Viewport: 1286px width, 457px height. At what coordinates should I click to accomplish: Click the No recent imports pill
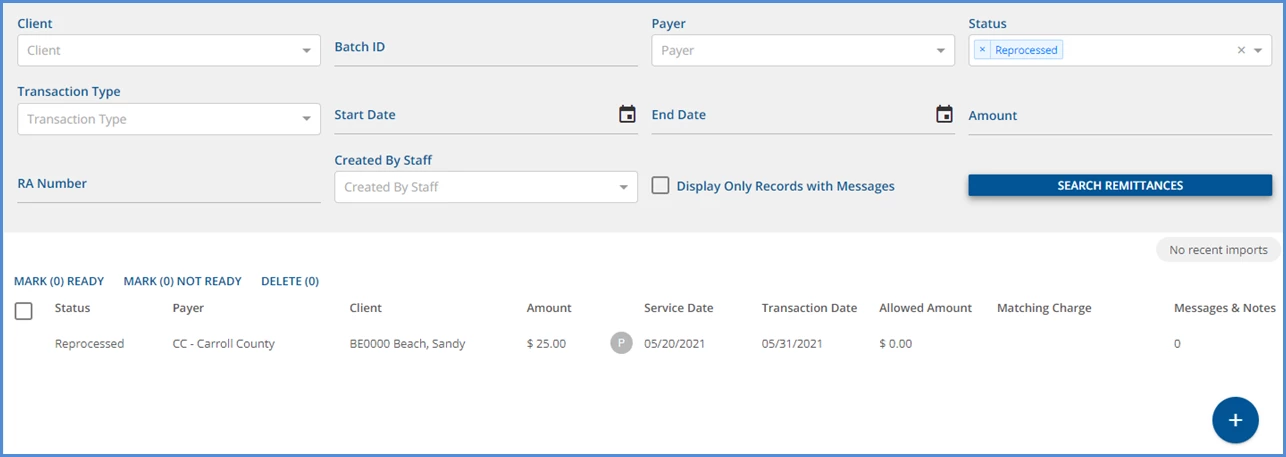(x=1218, y=250)
